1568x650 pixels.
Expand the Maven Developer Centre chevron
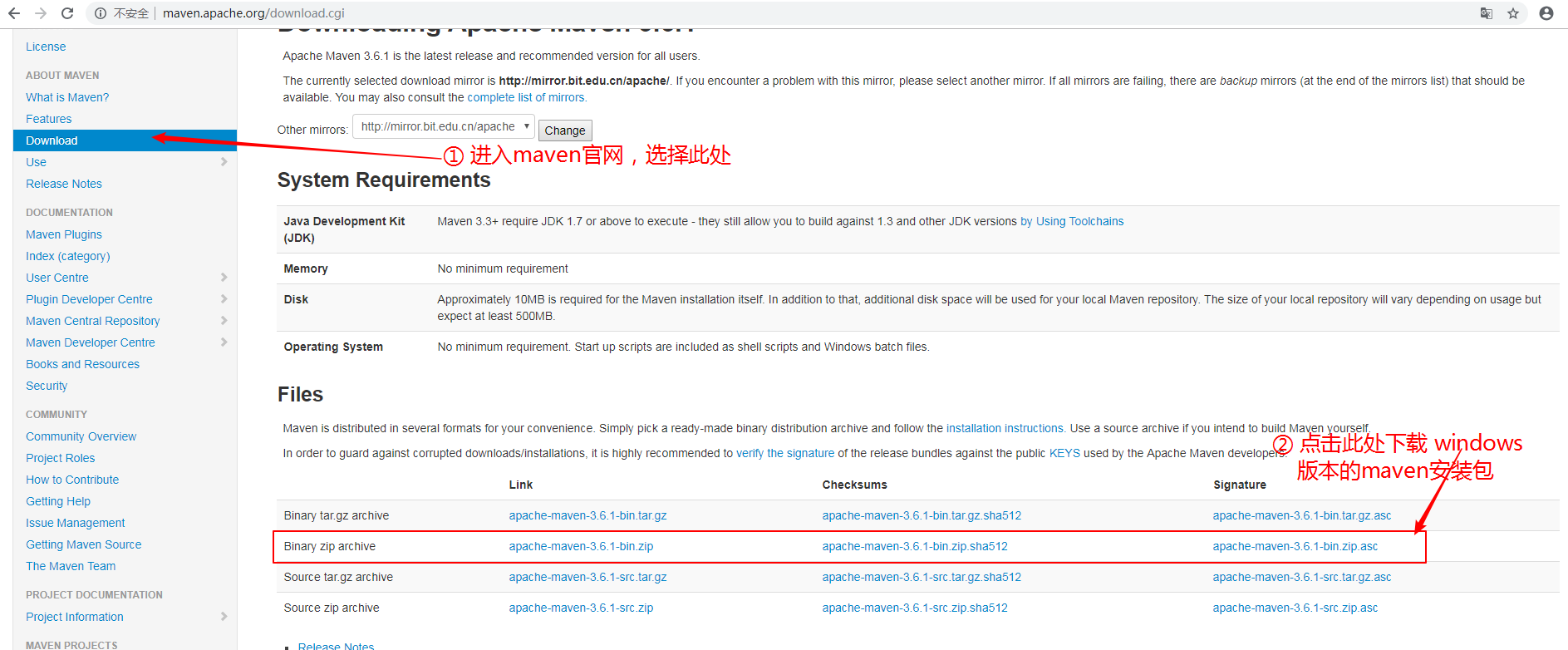224,342
